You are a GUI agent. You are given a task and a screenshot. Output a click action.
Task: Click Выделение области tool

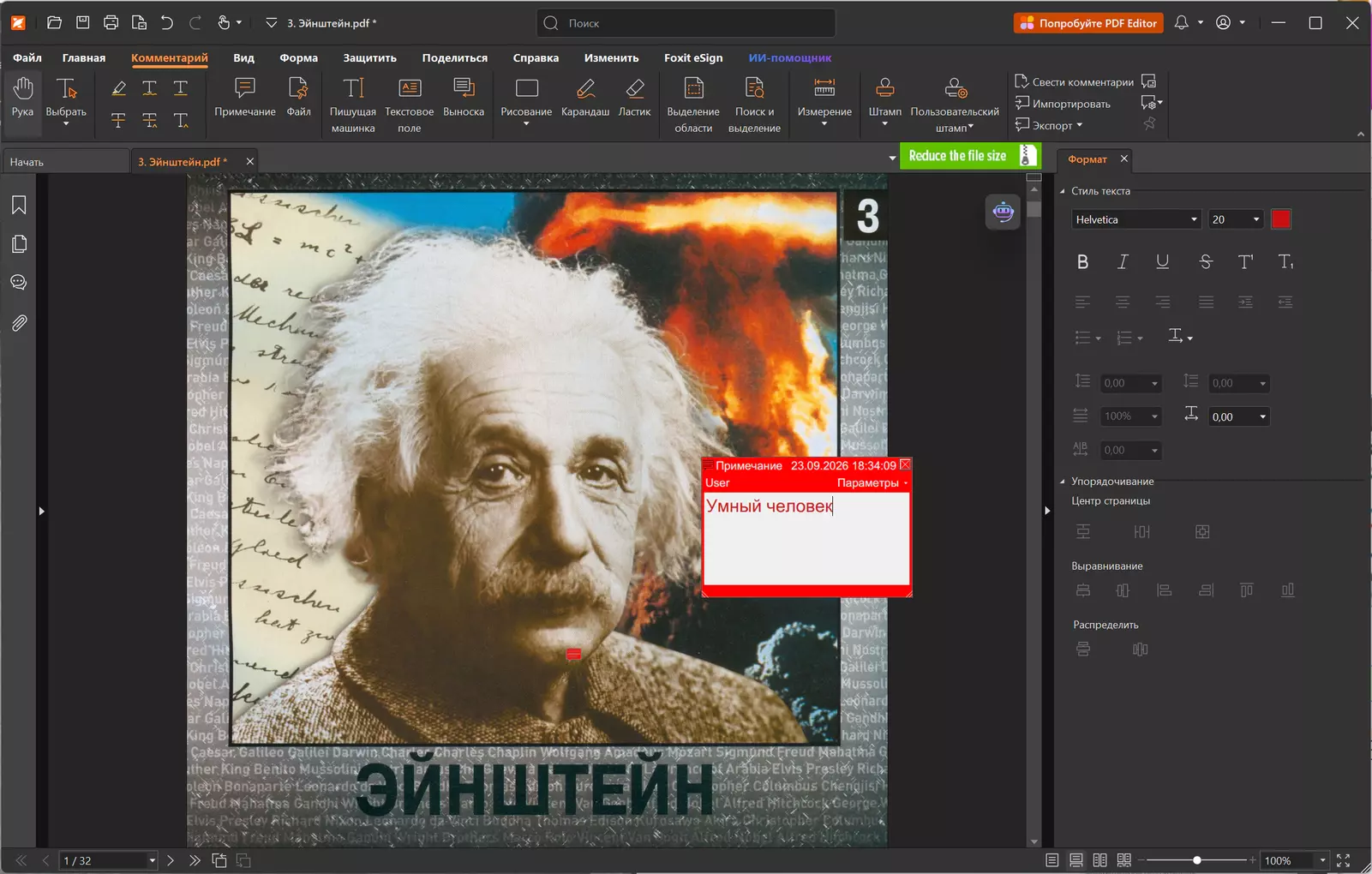click(x=693, y=105)
